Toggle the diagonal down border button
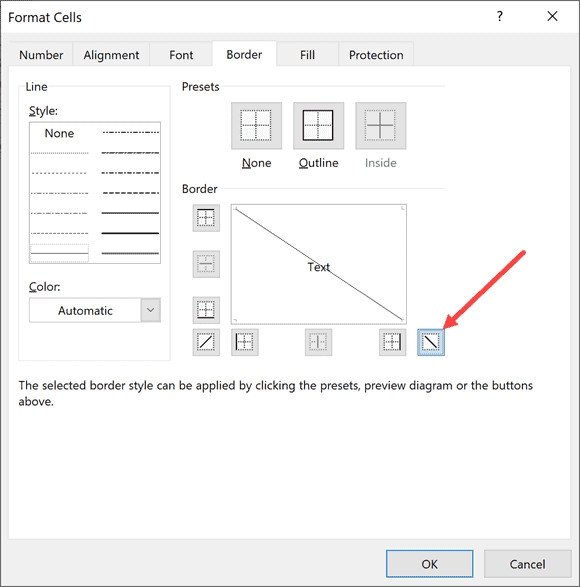This screenshot has height=587, width=580. click(x=431, y=342)
